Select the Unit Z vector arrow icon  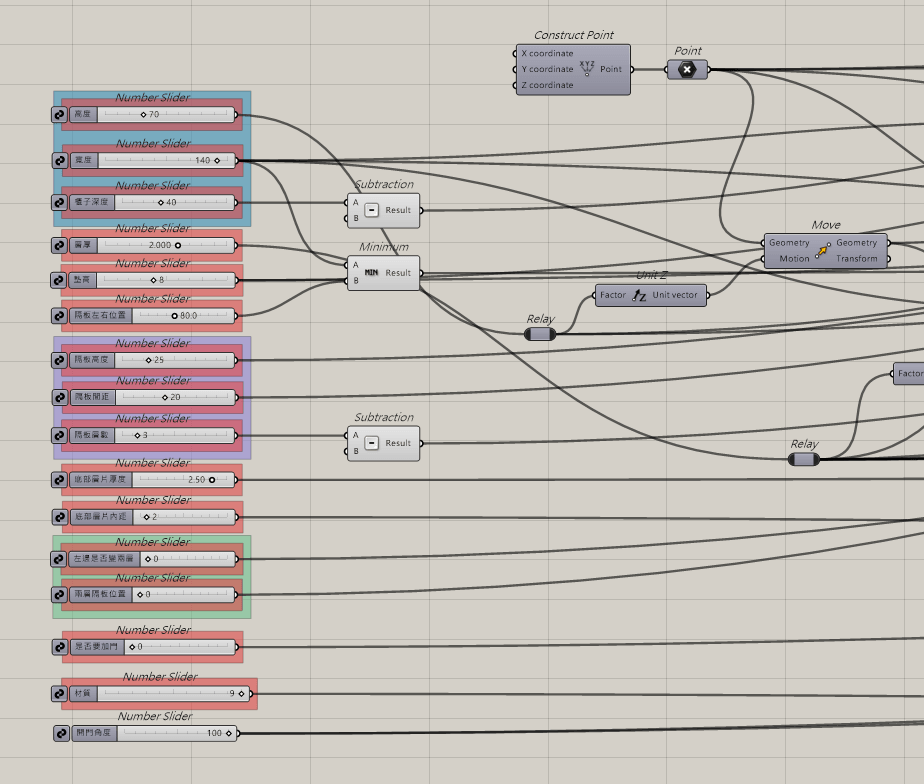(639, 295)
